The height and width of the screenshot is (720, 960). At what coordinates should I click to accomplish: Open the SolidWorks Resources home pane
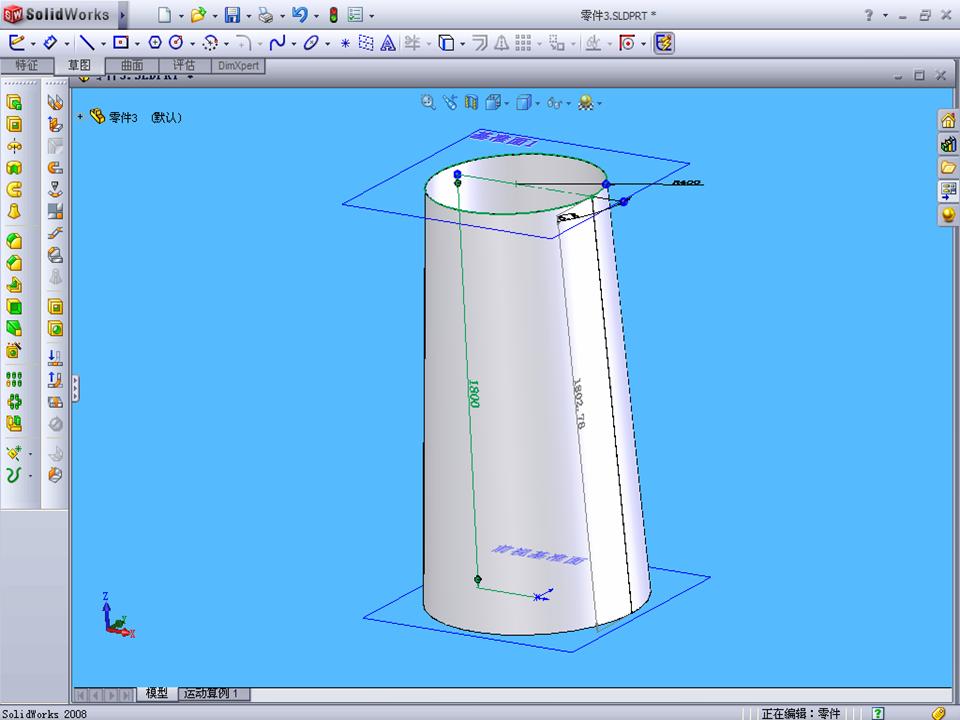948,121
